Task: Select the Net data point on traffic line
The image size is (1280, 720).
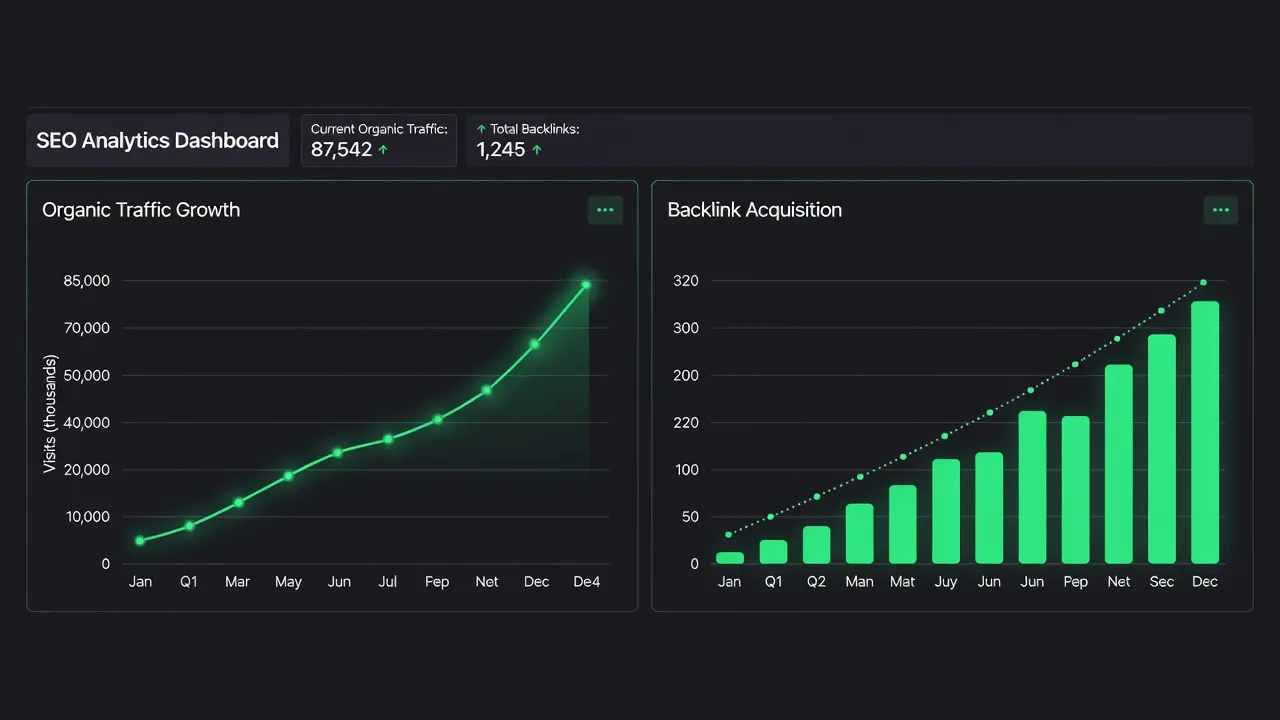Action: coord(487,390)
